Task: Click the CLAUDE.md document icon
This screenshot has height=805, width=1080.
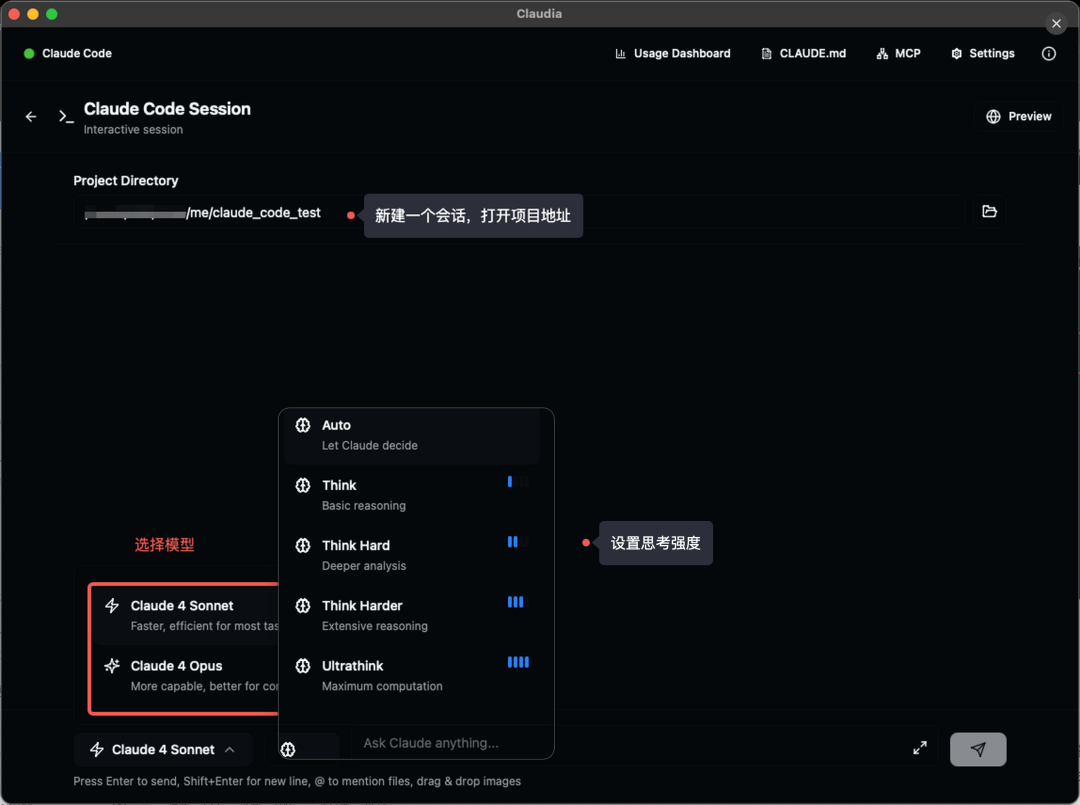Action: point(766,54)
